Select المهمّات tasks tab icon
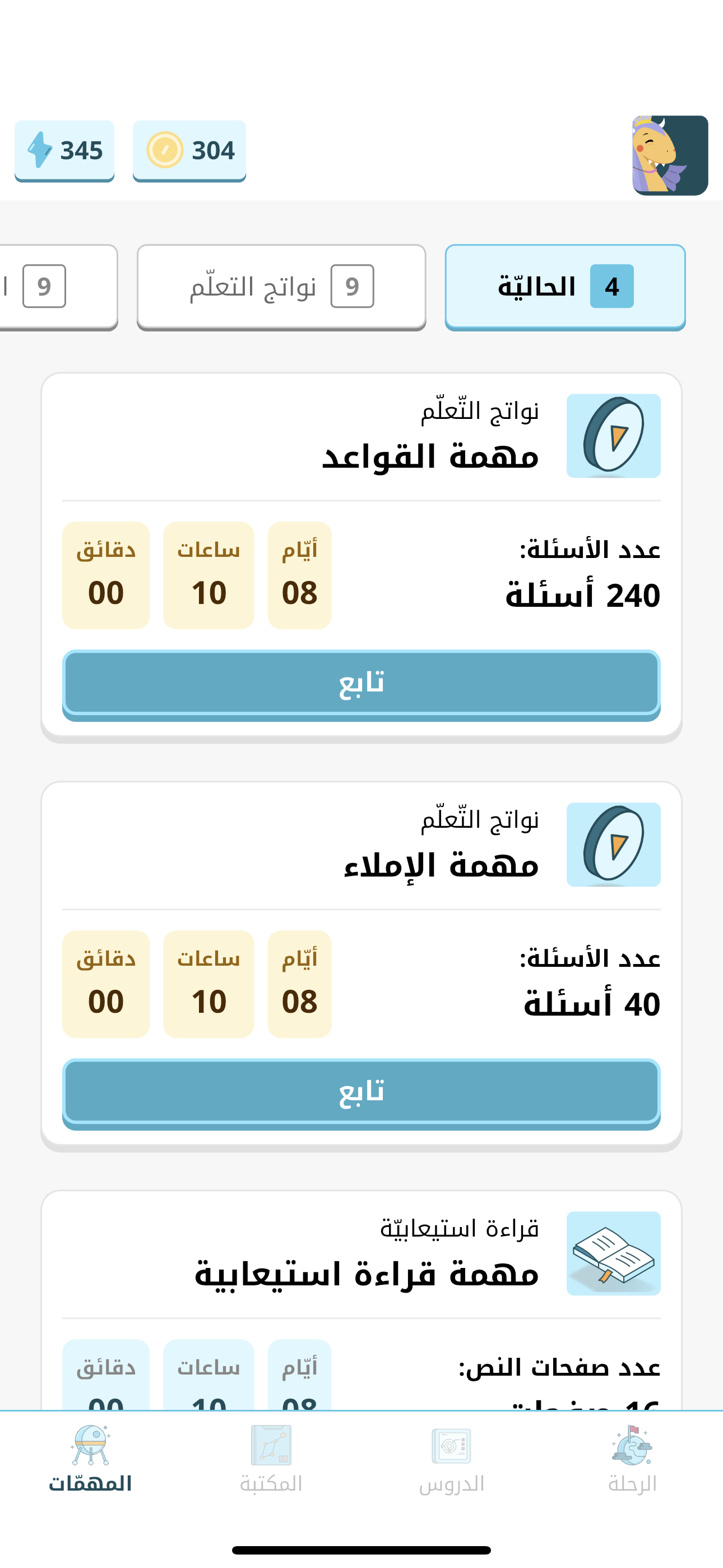Viewport: 723px width, 1568px height. (x=90, y=1446)
